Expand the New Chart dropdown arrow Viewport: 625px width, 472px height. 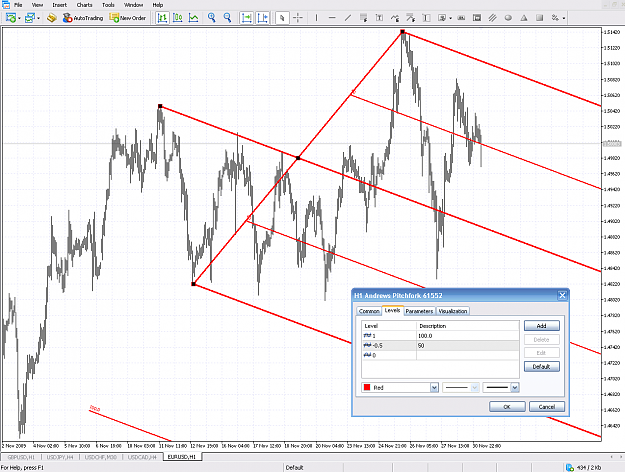pyautogui.click(x=19, y=18)
